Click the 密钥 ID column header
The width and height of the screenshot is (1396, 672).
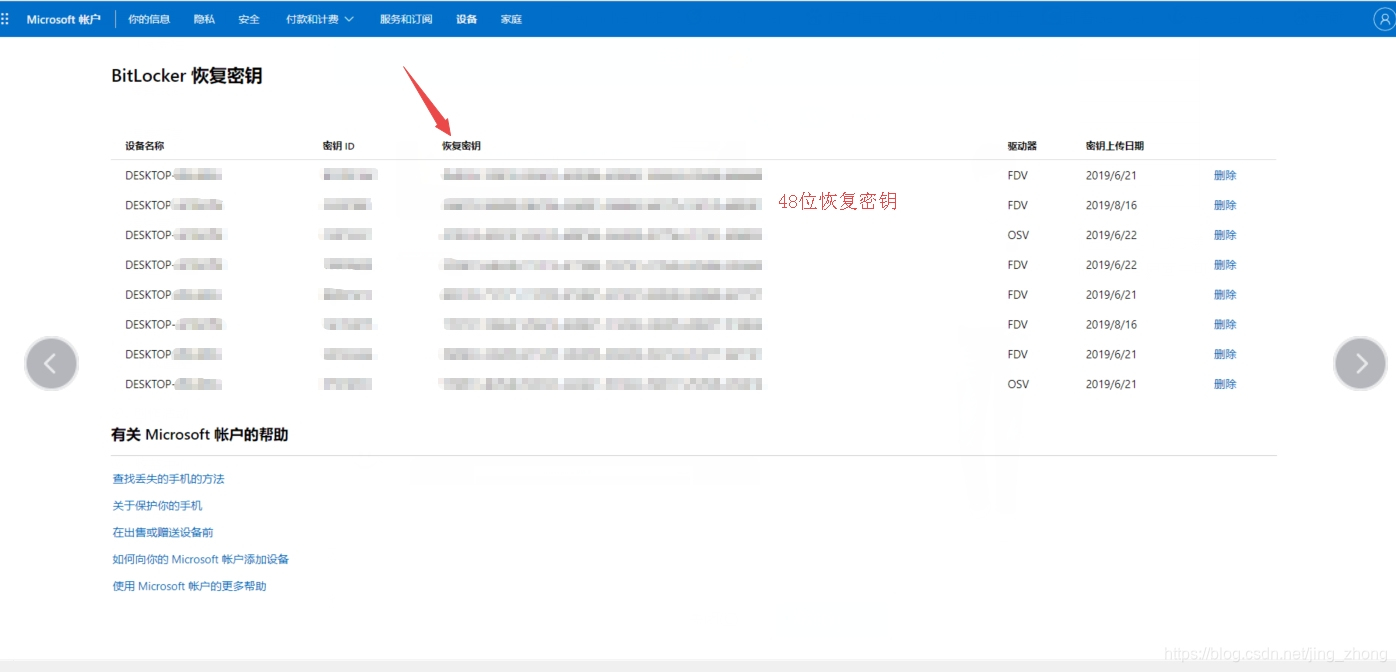(x=339, y=146)
